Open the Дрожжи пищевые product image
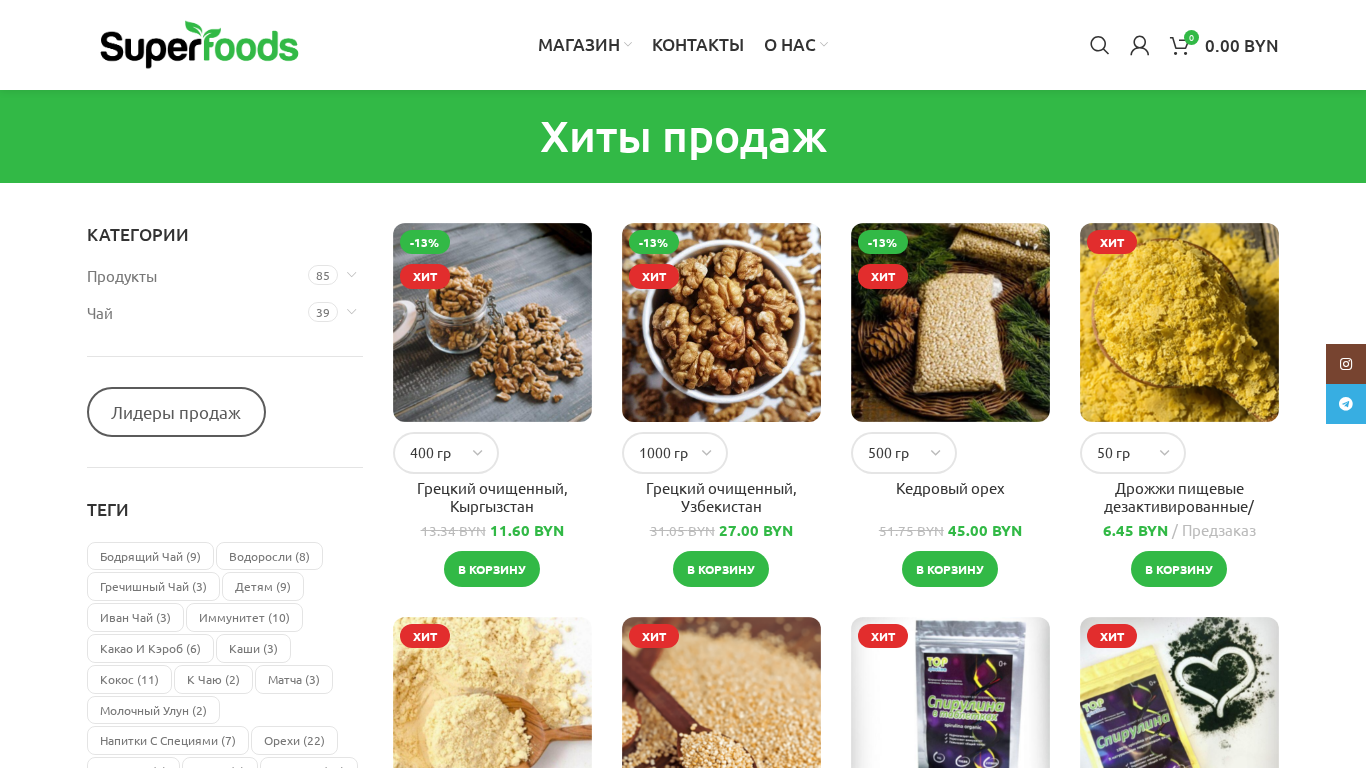This screenshot has height=768, width=1366. pos(1179,322)
